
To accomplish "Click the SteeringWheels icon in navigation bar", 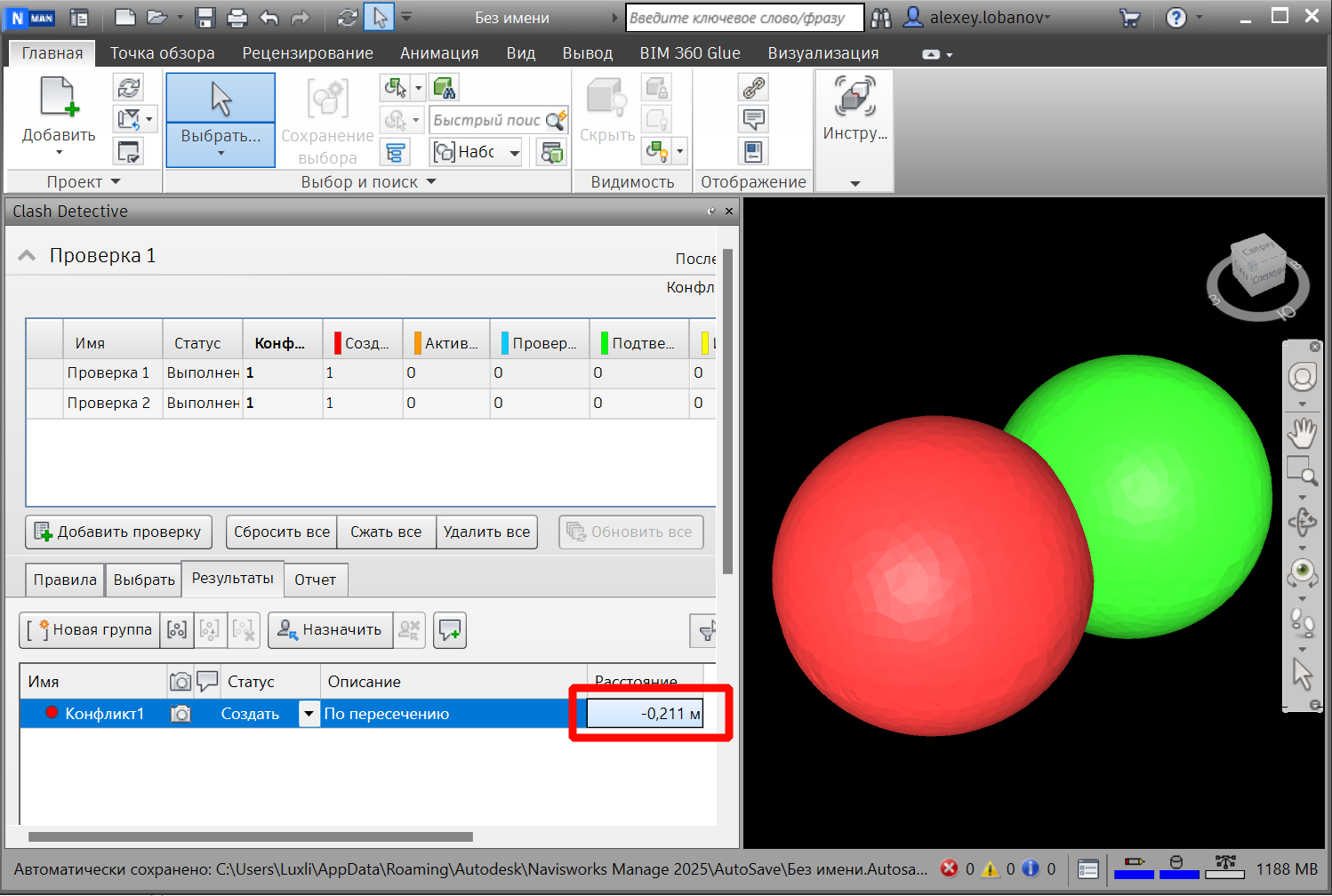I will tap(1303, 377).
